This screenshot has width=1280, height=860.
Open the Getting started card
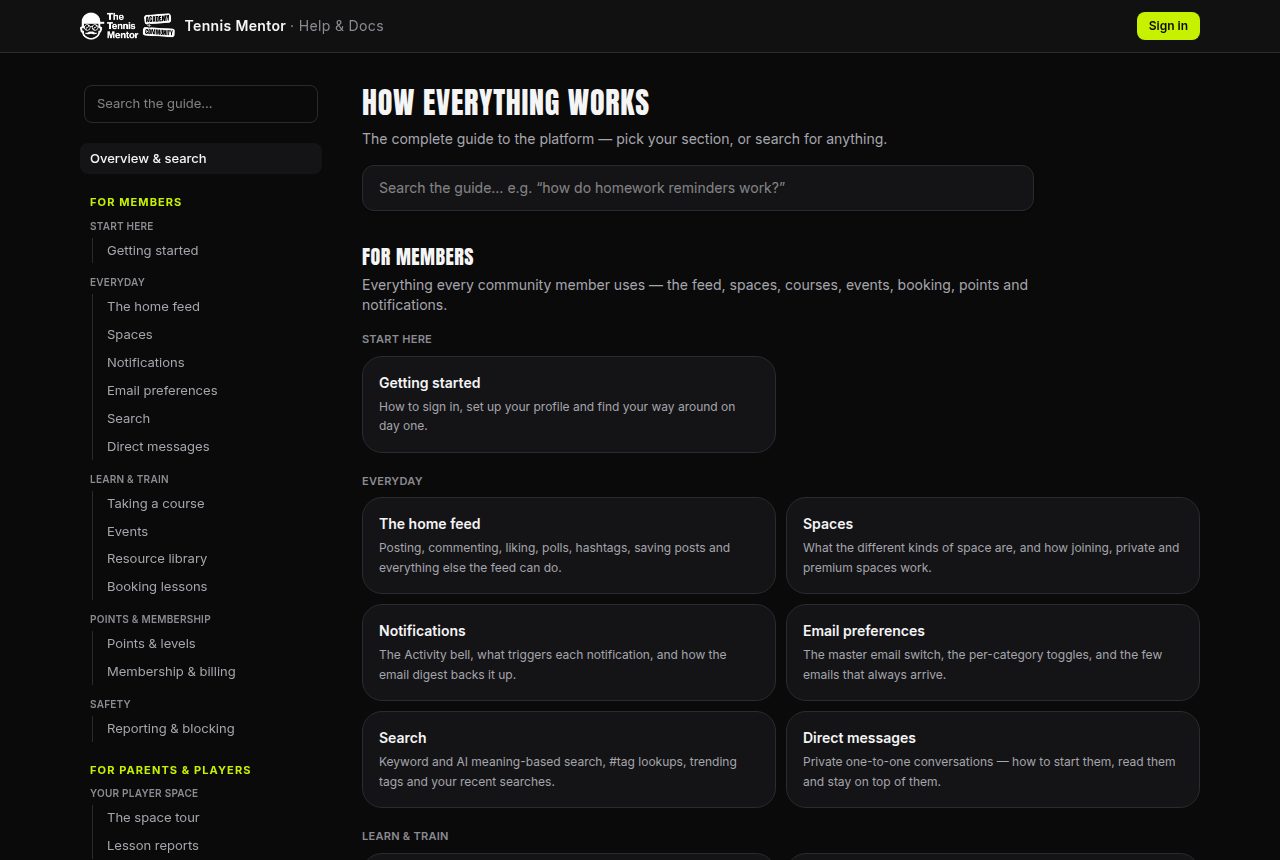point(568,404)
